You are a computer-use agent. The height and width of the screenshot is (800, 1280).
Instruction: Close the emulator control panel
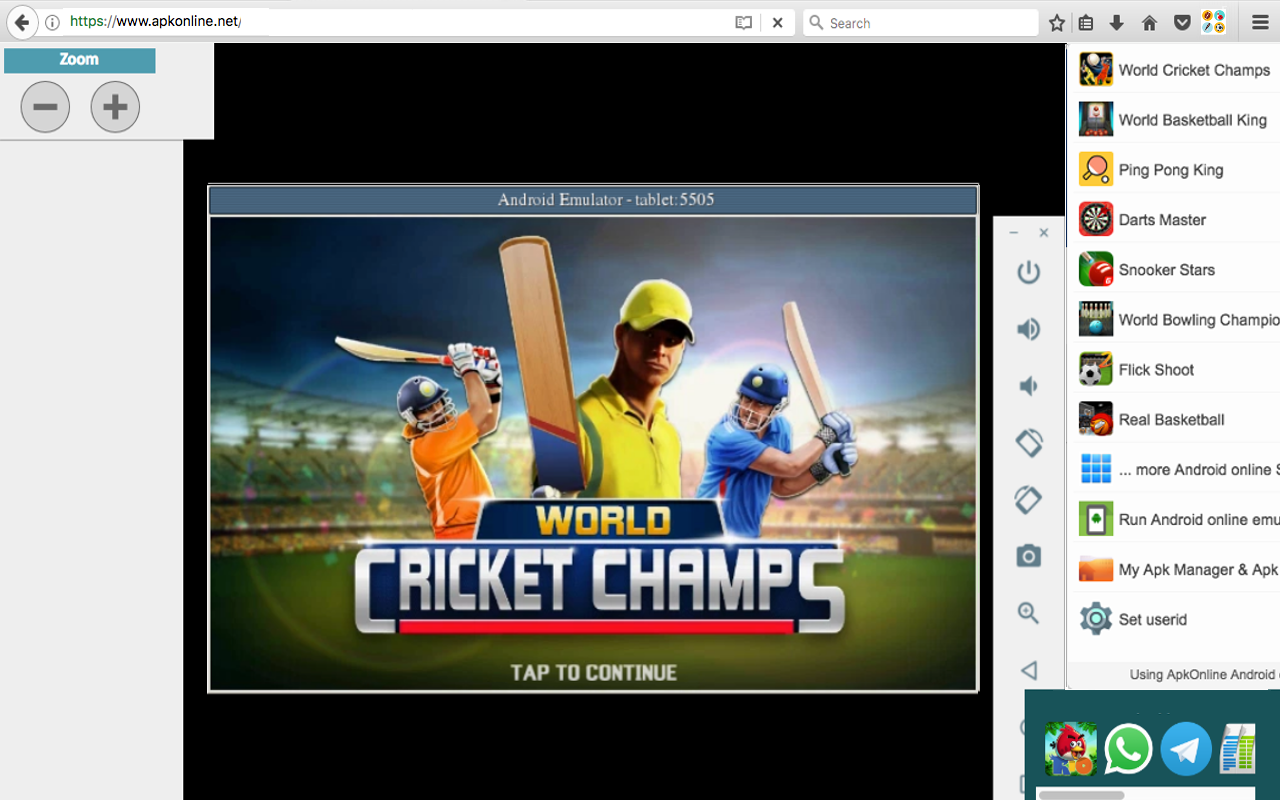pyautogui.click(x=1044, y=232)
